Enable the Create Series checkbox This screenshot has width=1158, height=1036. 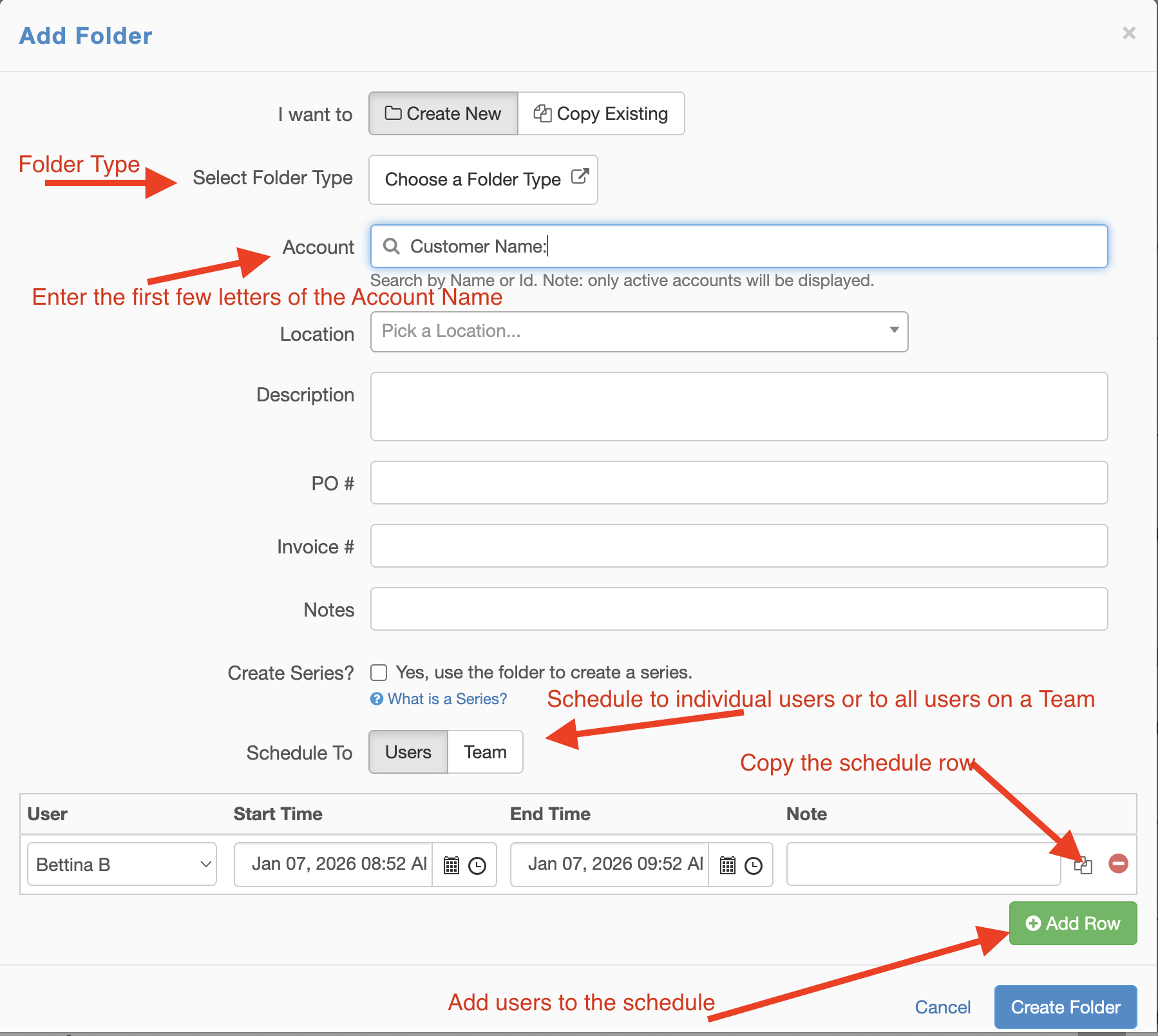coord(379,673)
